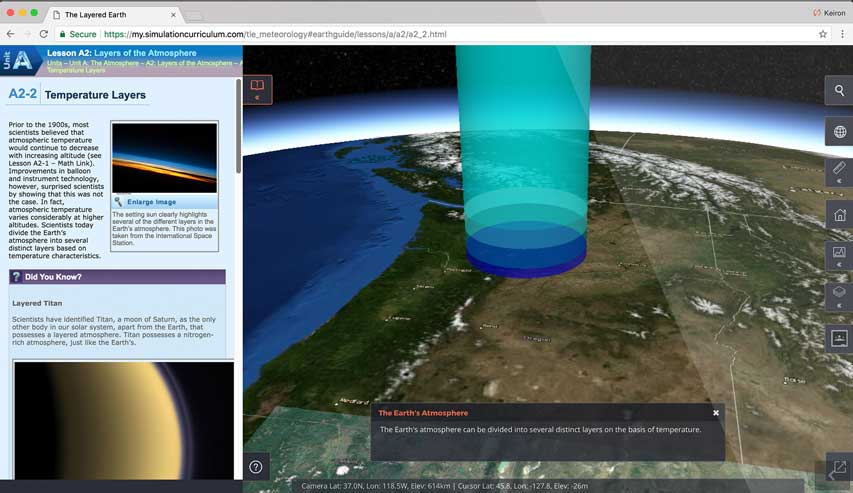Expand the chart tool's small arrow
Viewport: 853px width, 493px height.
click(x=839, y=264)
